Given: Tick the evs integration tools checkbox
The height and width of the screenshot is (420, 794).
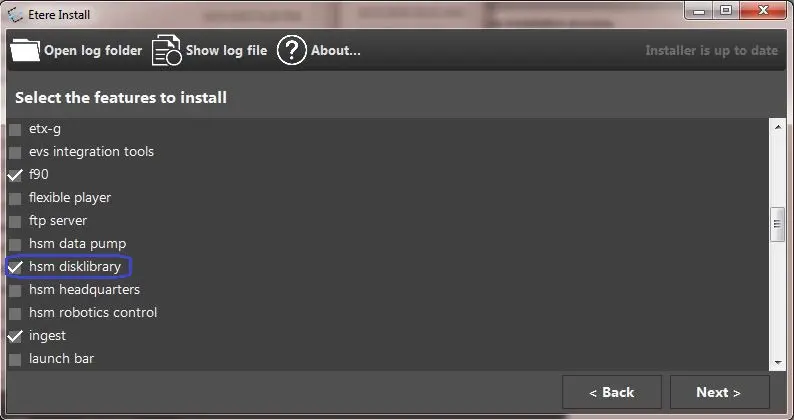Looking at the screenshot, I should (15, 152).
